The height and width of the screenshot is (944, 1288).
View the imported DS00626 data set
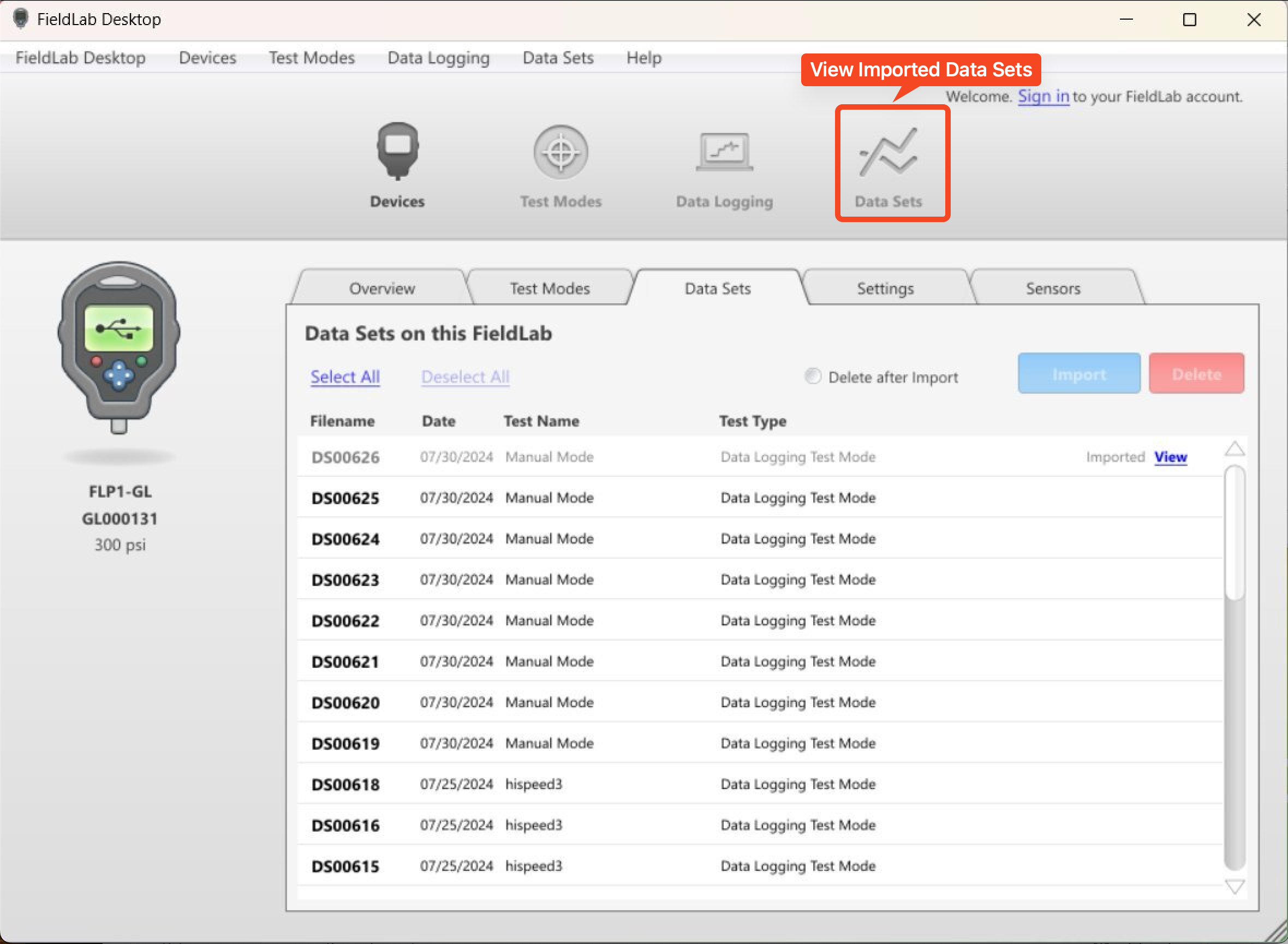pos(1170,457)
